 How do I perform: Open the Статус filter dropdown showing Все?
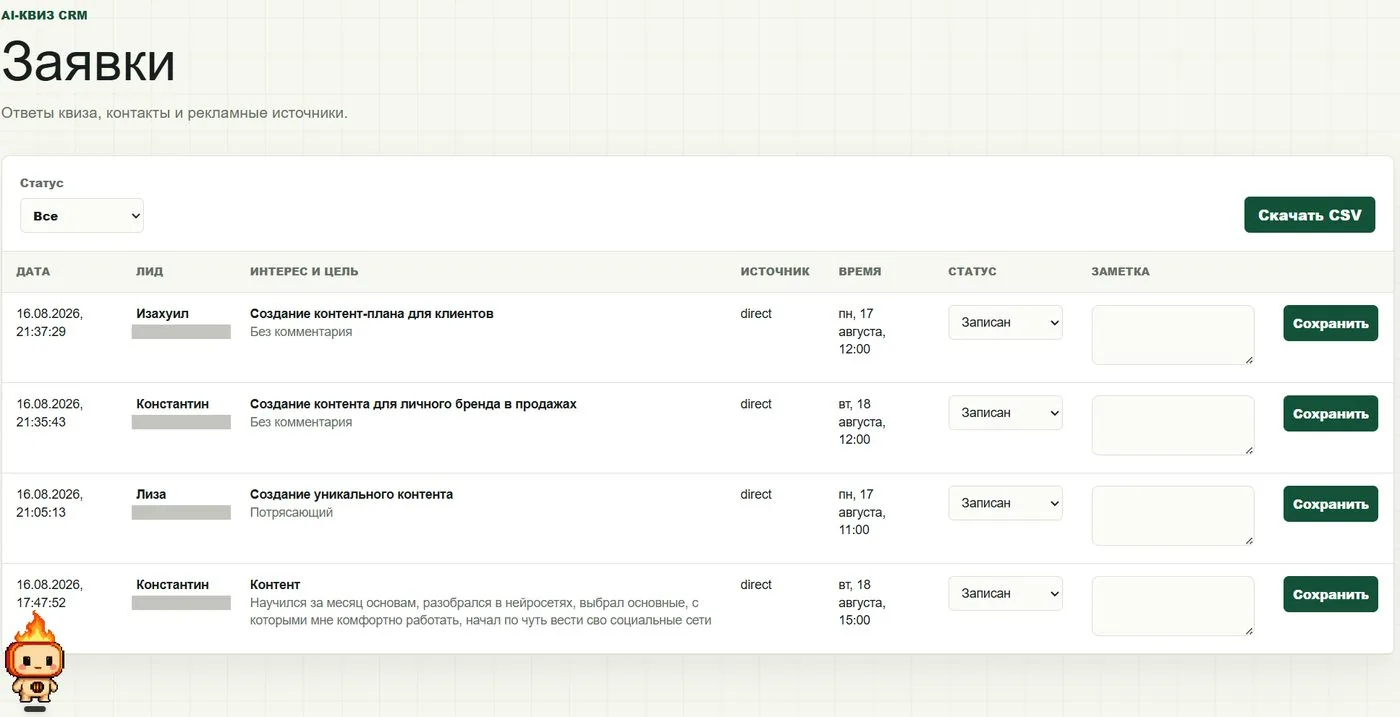click(x=82, y=216)
